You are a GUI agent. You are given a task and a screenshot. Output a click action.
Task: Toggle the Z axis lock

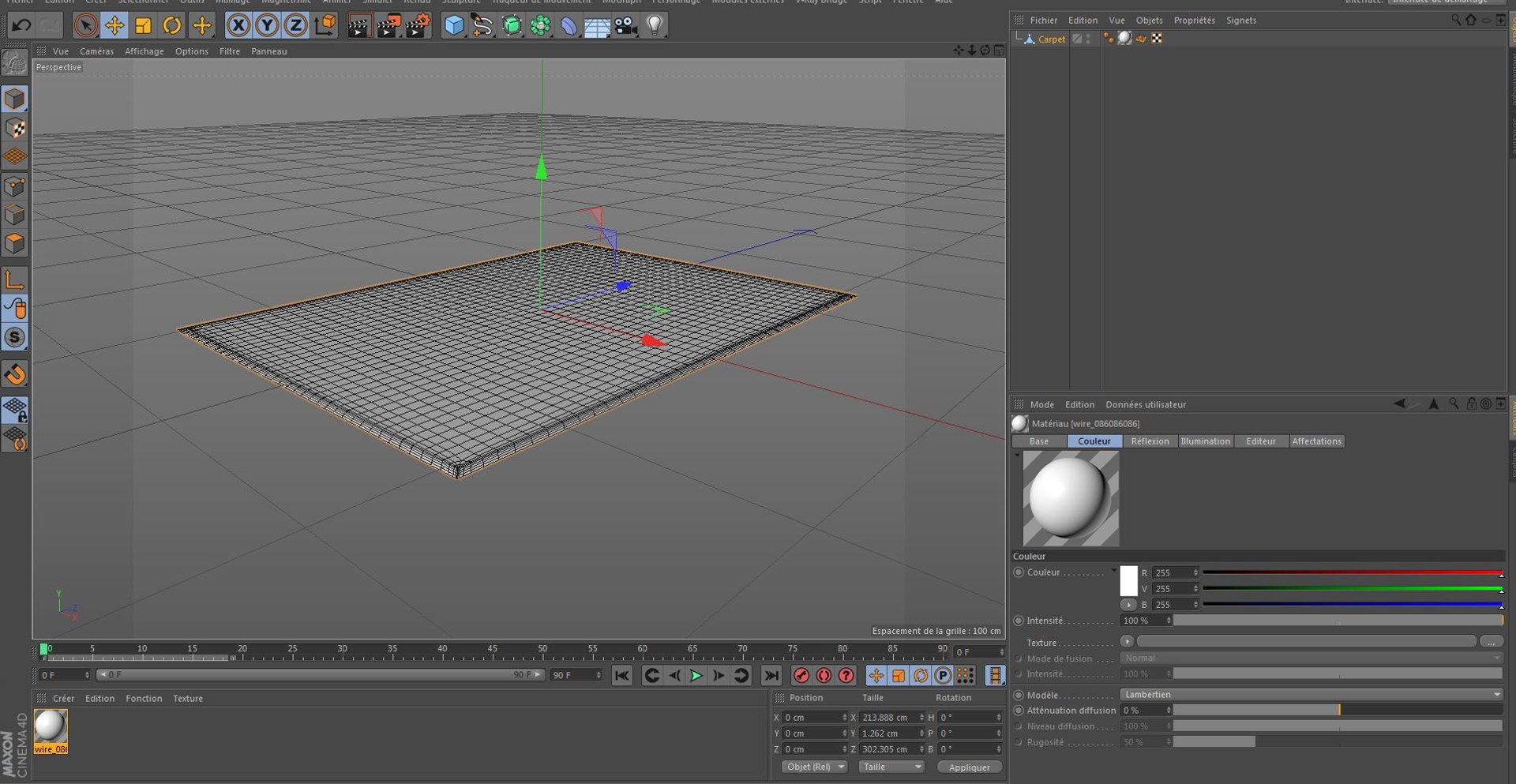(295, 25)
